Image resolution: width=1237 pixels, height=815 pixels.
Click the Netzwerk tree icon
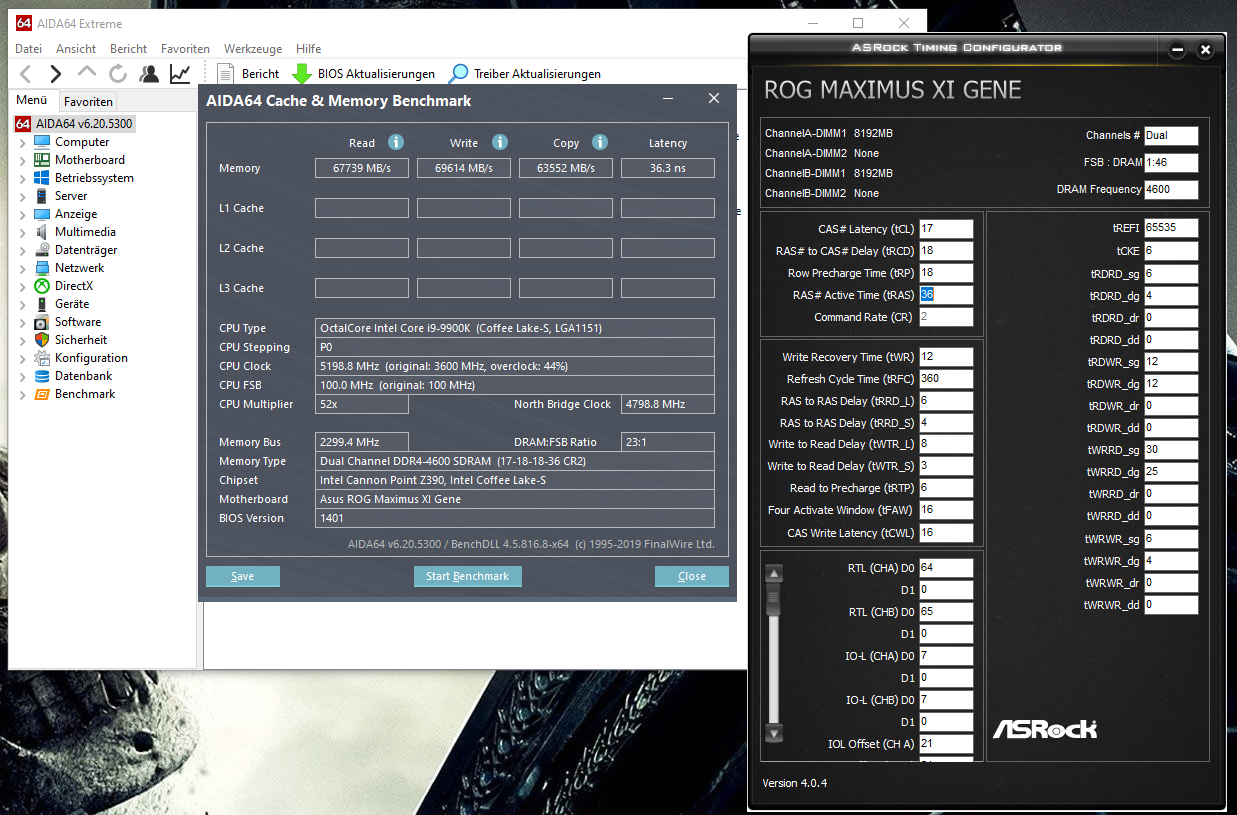tap(42, 268)
